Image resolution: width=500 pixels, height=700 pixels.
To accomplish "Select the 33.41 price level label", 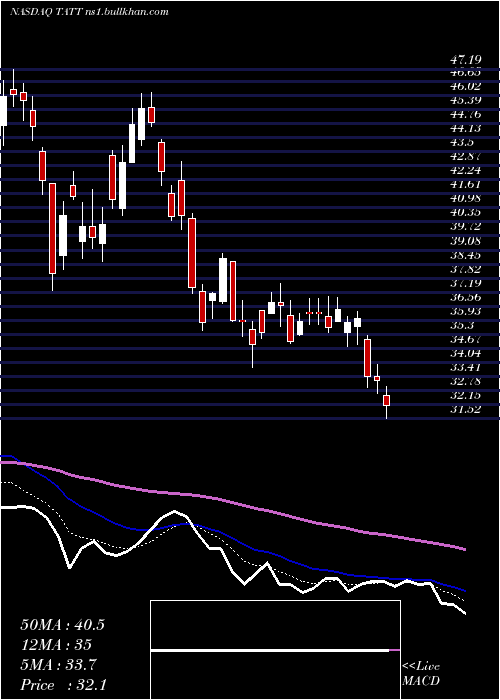I will [x=465, y=368].
